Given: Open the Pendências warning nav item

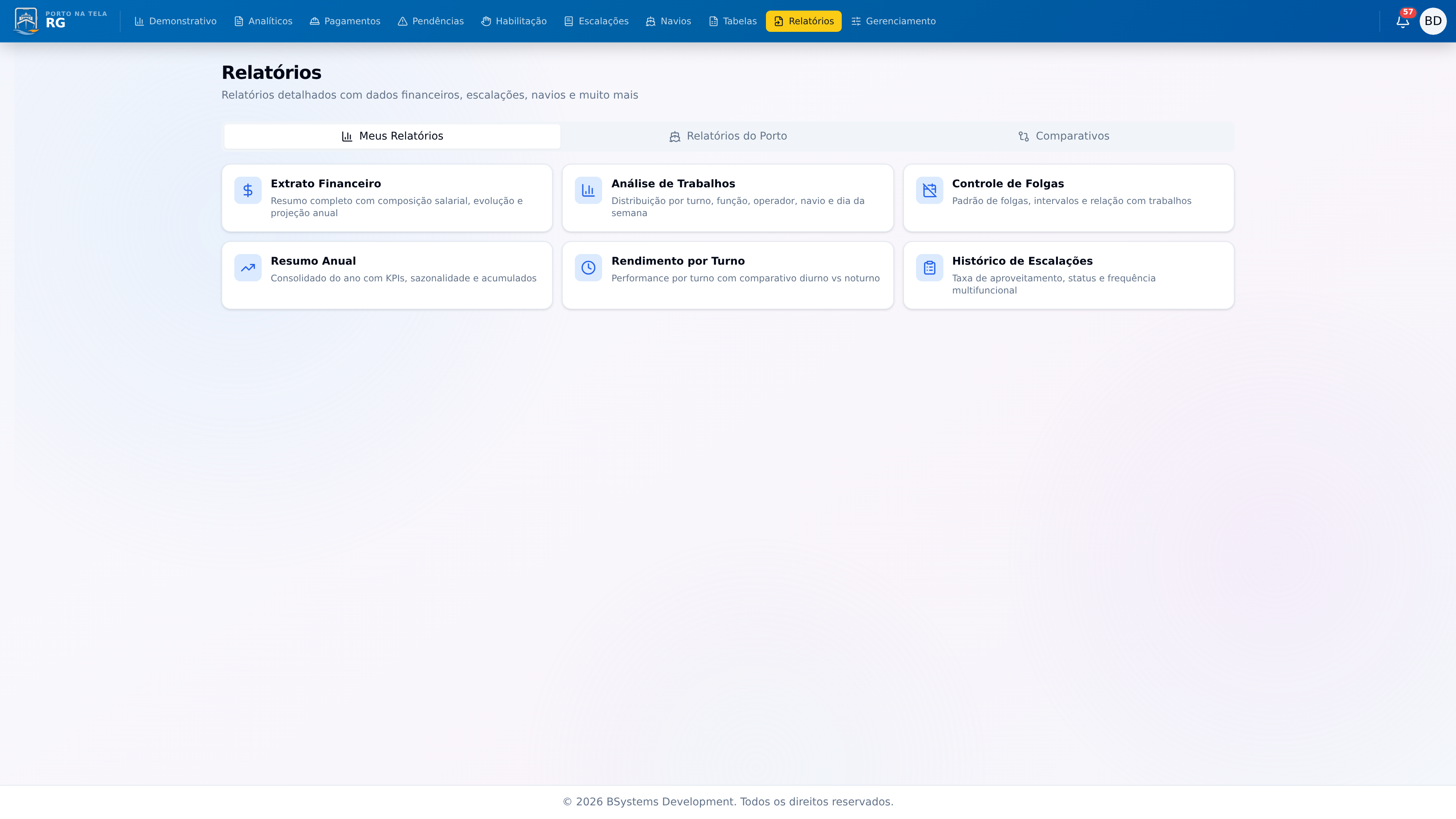Looking at the screenshot, I should (x=431, y=22).
